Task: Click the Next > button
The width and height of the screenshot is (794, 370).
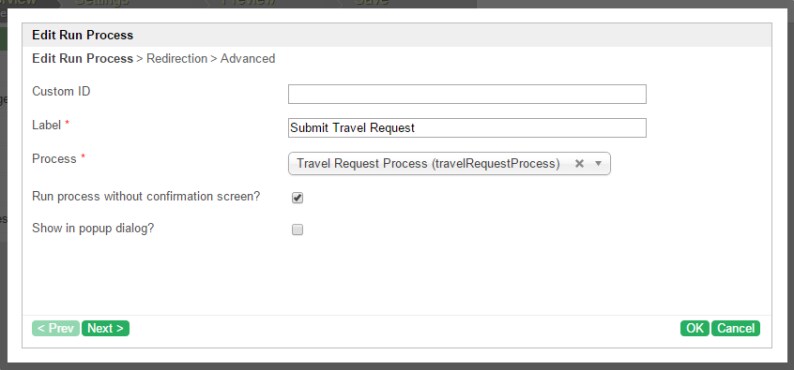Action: (105, 328)
